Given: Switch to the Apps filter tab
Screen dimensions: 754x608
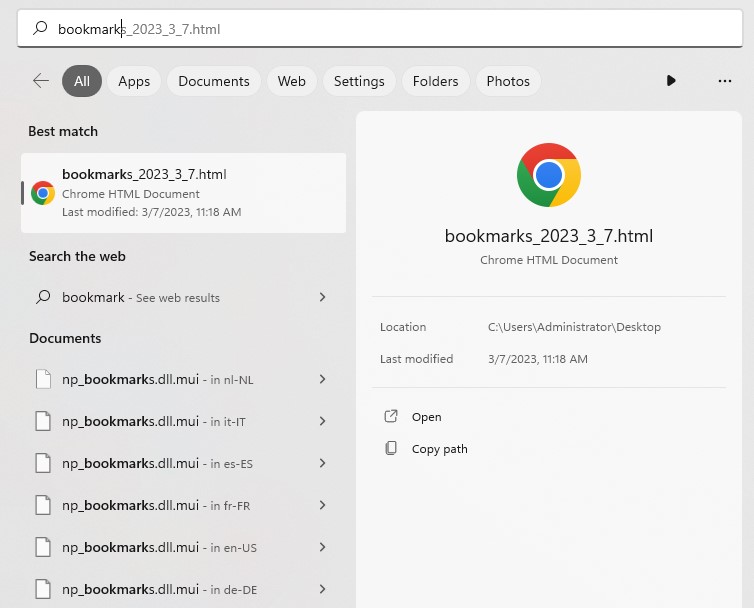Looking at the screenshot, I should 134,81.
